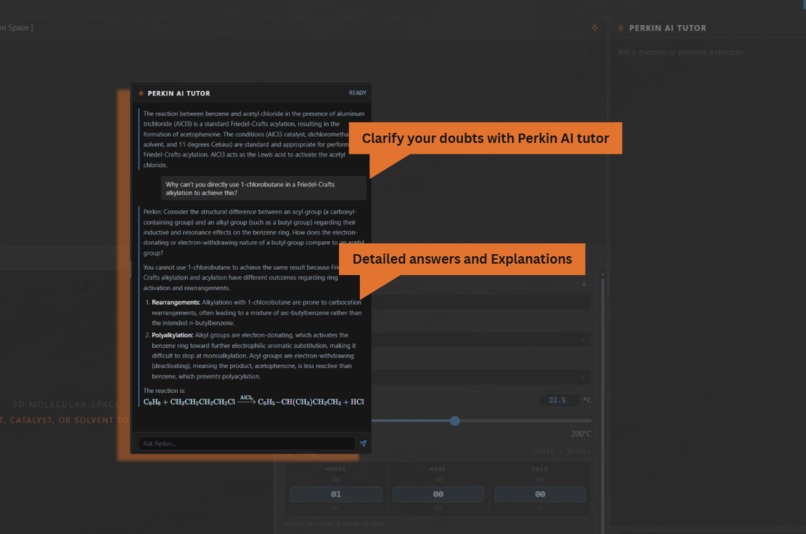Click the reaction equation starting with C6H6

coord(253,401)
